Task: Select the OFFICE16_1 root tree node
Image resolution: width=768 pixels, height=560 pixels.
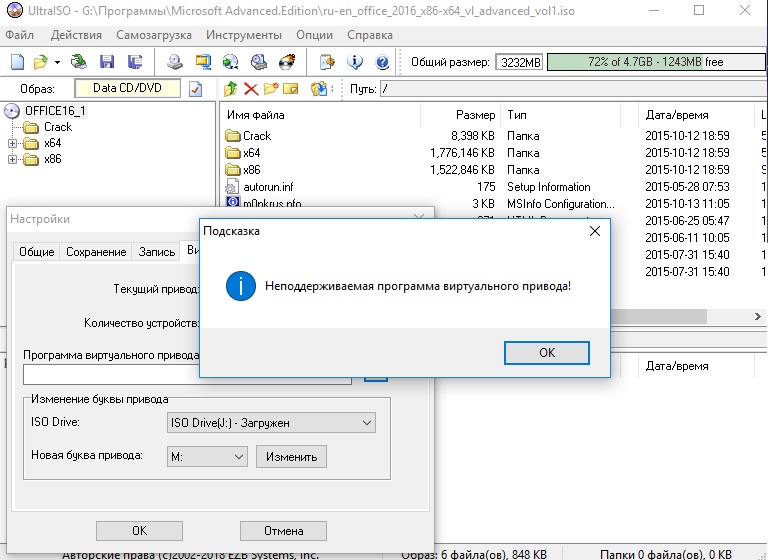Action: tap(55, 111)
